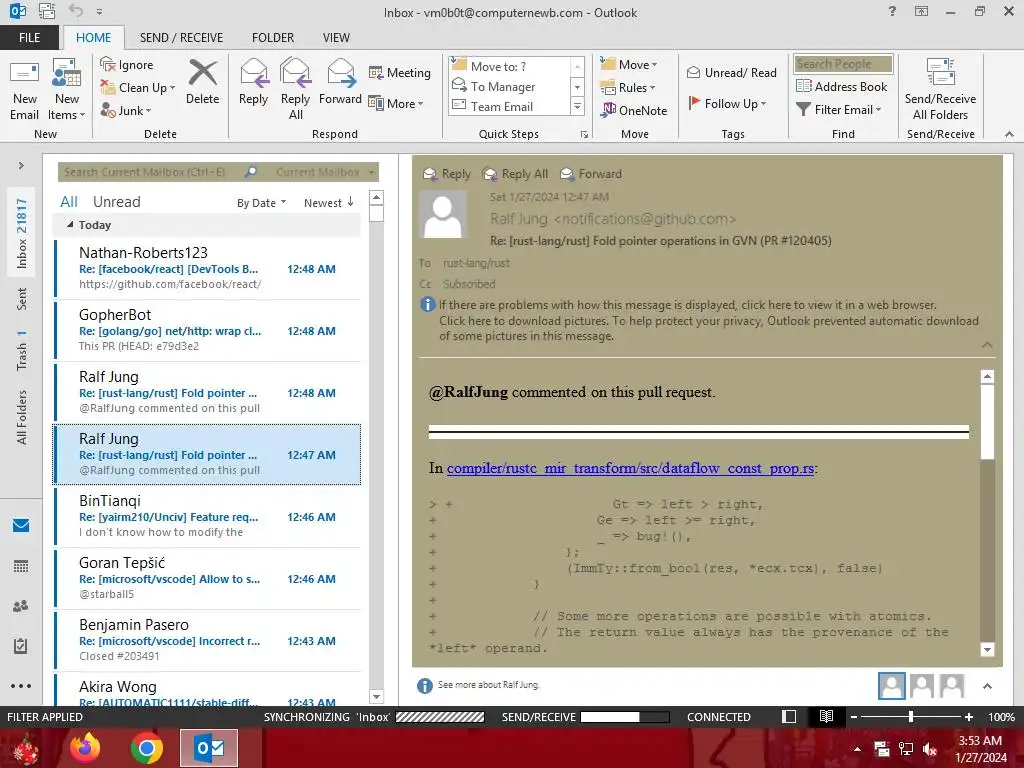This screenshot has height=768, width=1024.
Task: Click the zoom slider handle
Action: 910,717
